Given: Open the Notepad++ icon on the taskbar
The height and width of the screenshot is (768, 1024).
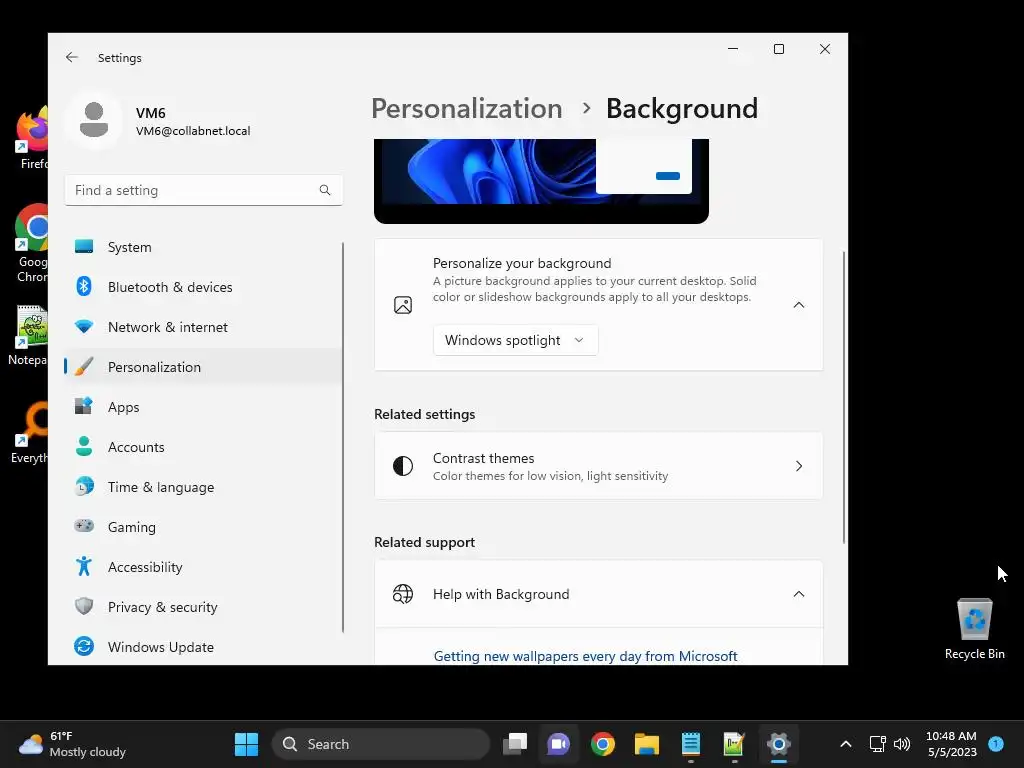Looking at the screenshot, I should click(734, 744).
